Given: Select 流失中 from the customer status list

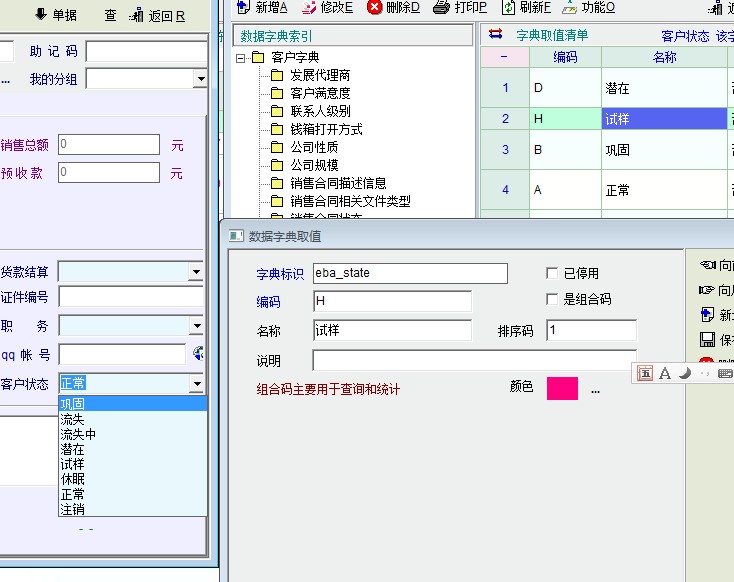Looking at the screenshot, I should pyautogui.click(x=78, y=434).
